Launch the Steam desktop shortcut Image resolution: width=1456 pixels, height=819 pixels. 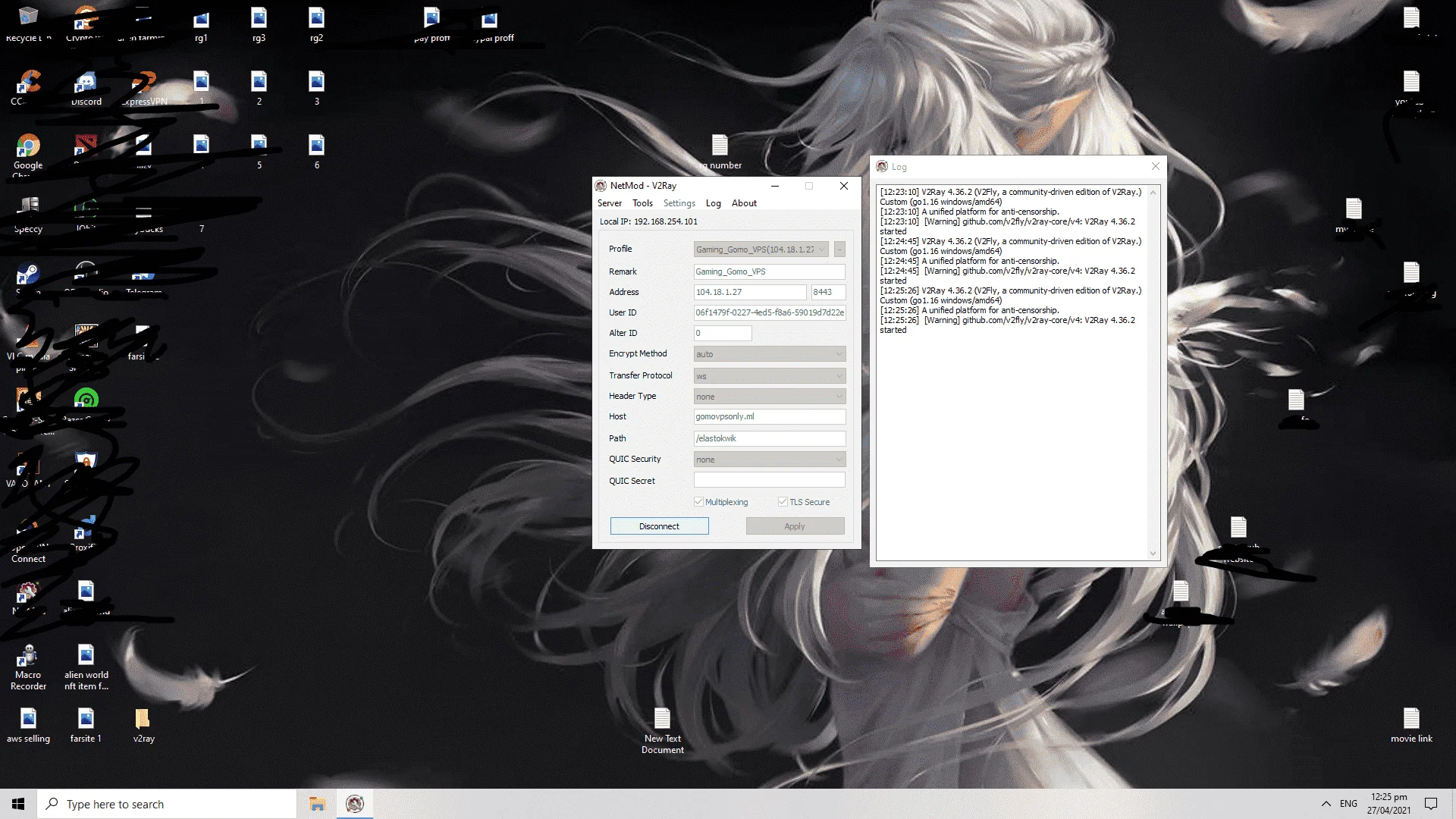point(28,278)
